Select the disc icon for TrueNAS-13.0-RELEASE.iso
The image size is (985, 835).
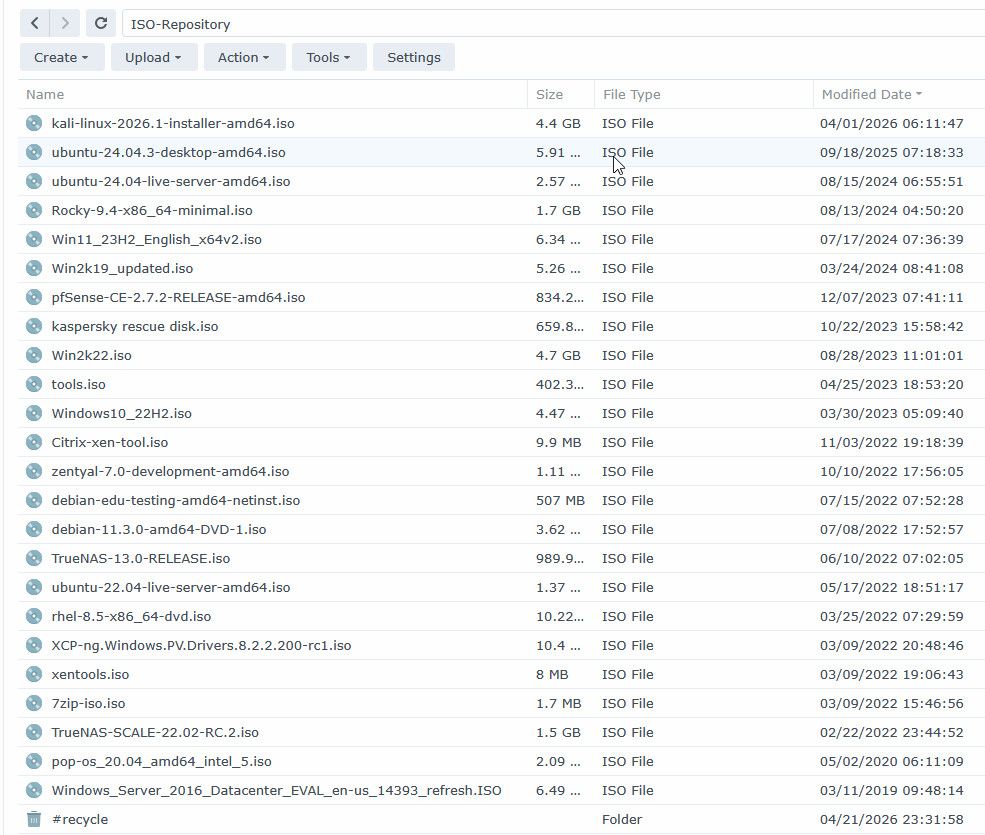click(x=34, y=558)
